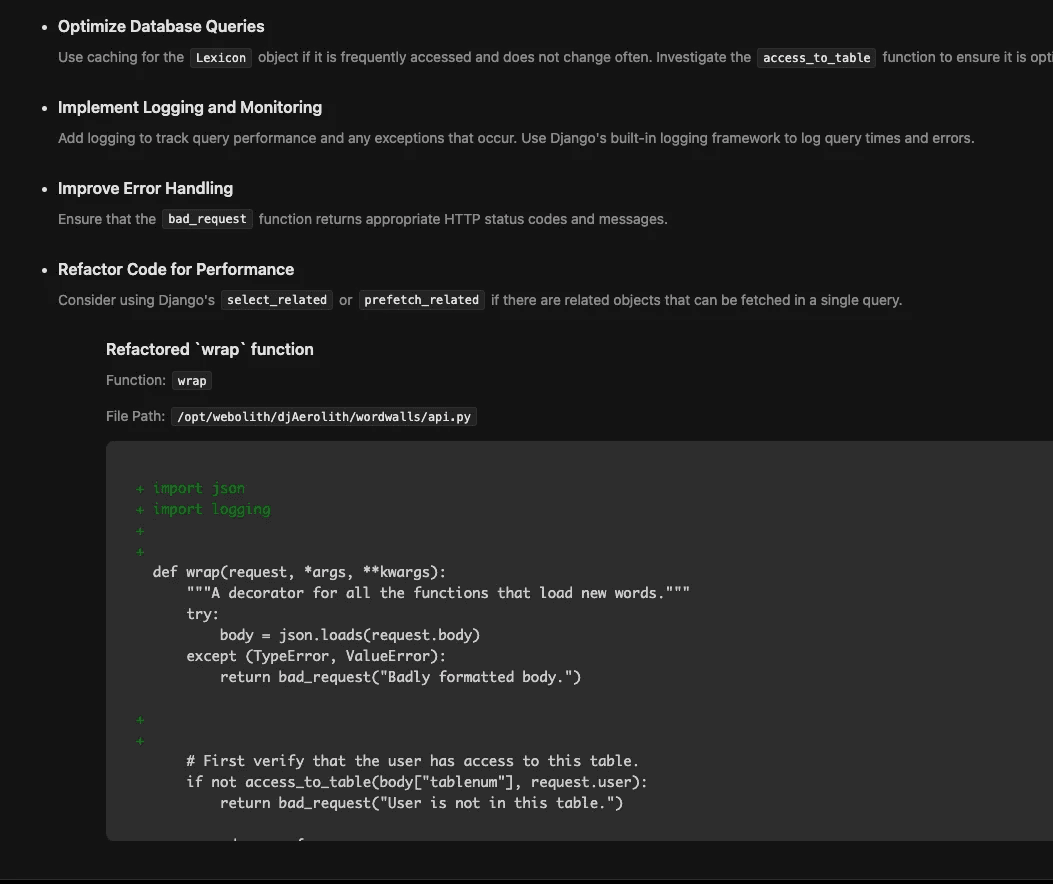The image size is (1053, 884).
Task: Select the access_to_table check line in code
Action: click(417, 781)
